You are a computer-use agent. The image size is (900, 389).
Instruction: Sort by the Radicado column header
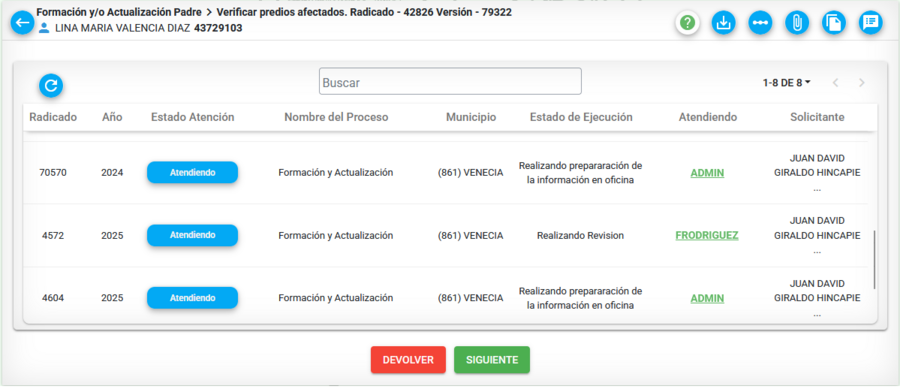pyautogui.click(x=53, y=117)
